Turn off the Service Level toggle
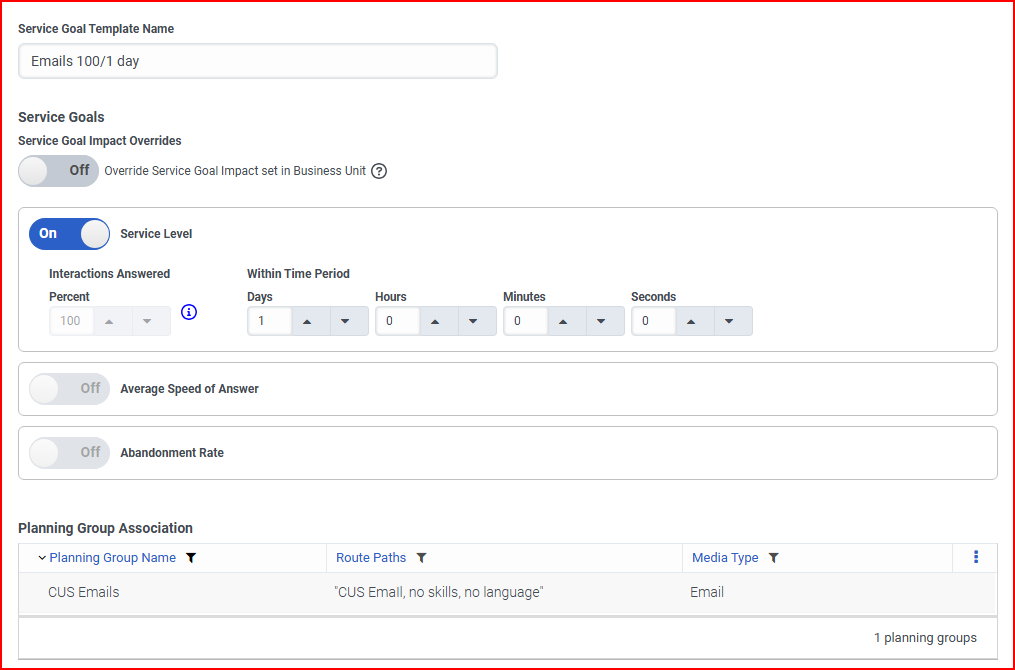Viewport: 1015px width, 670px height. click(x=69, y=234)
